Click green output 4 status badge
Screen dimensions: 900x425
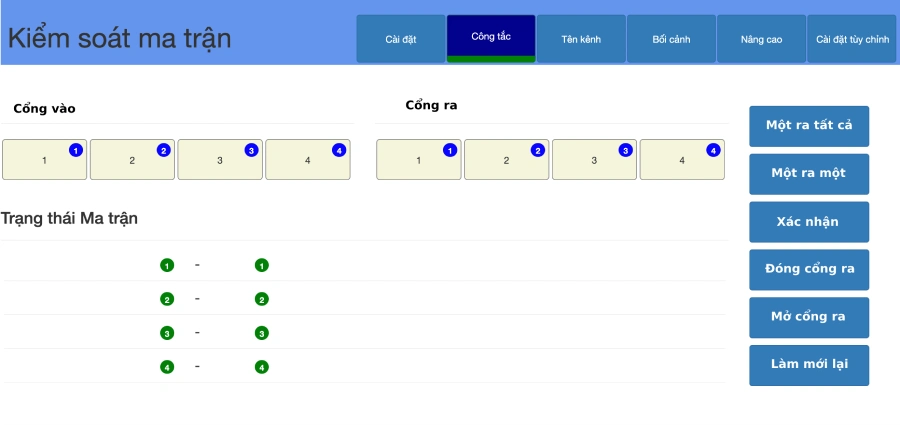[262, 367]
